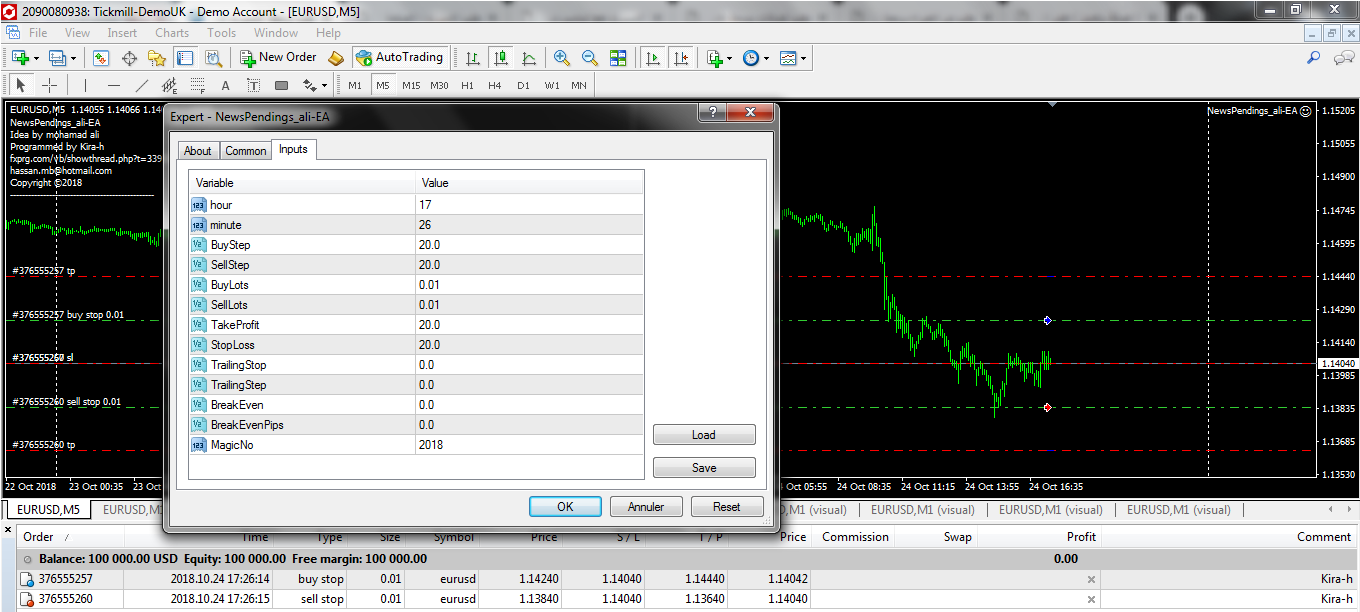The height and width of the screenshot is (612, 1360).
Task: Click the New Order toolbar button
Action: pyautogui.click(x=278, y=58)
